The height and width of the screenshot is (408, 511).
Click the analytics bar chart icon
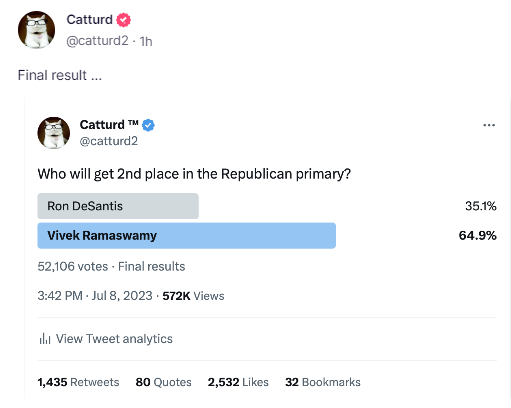tap(45, 339)
